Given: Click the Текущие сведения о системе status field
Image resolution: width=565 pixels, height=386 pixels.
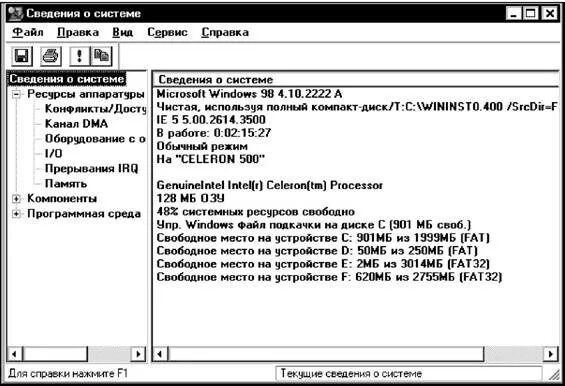Looking at the screenshot, I should coord(409,374).
